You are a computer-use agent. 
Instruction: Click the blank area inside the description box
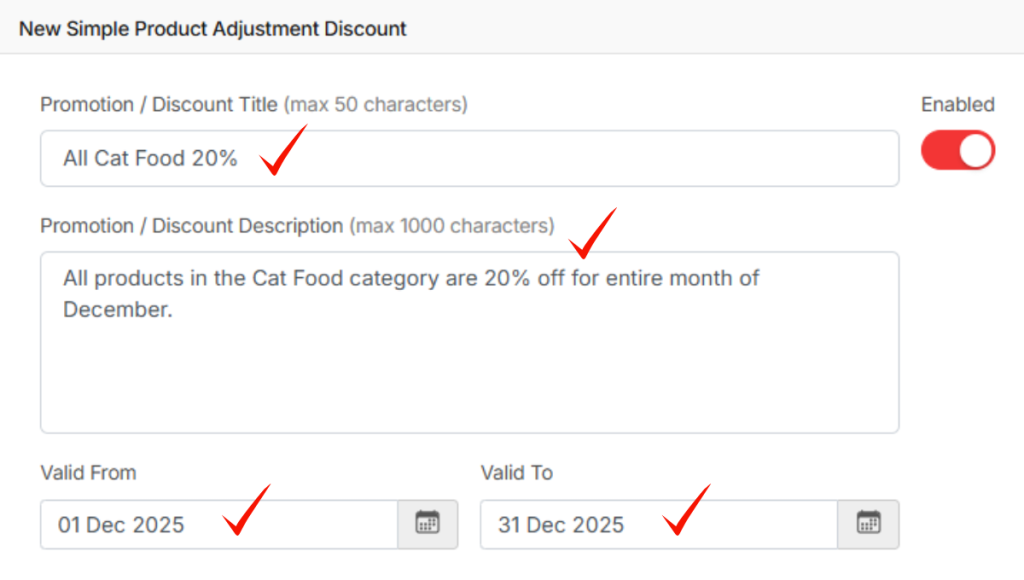[x=468, y=380]
